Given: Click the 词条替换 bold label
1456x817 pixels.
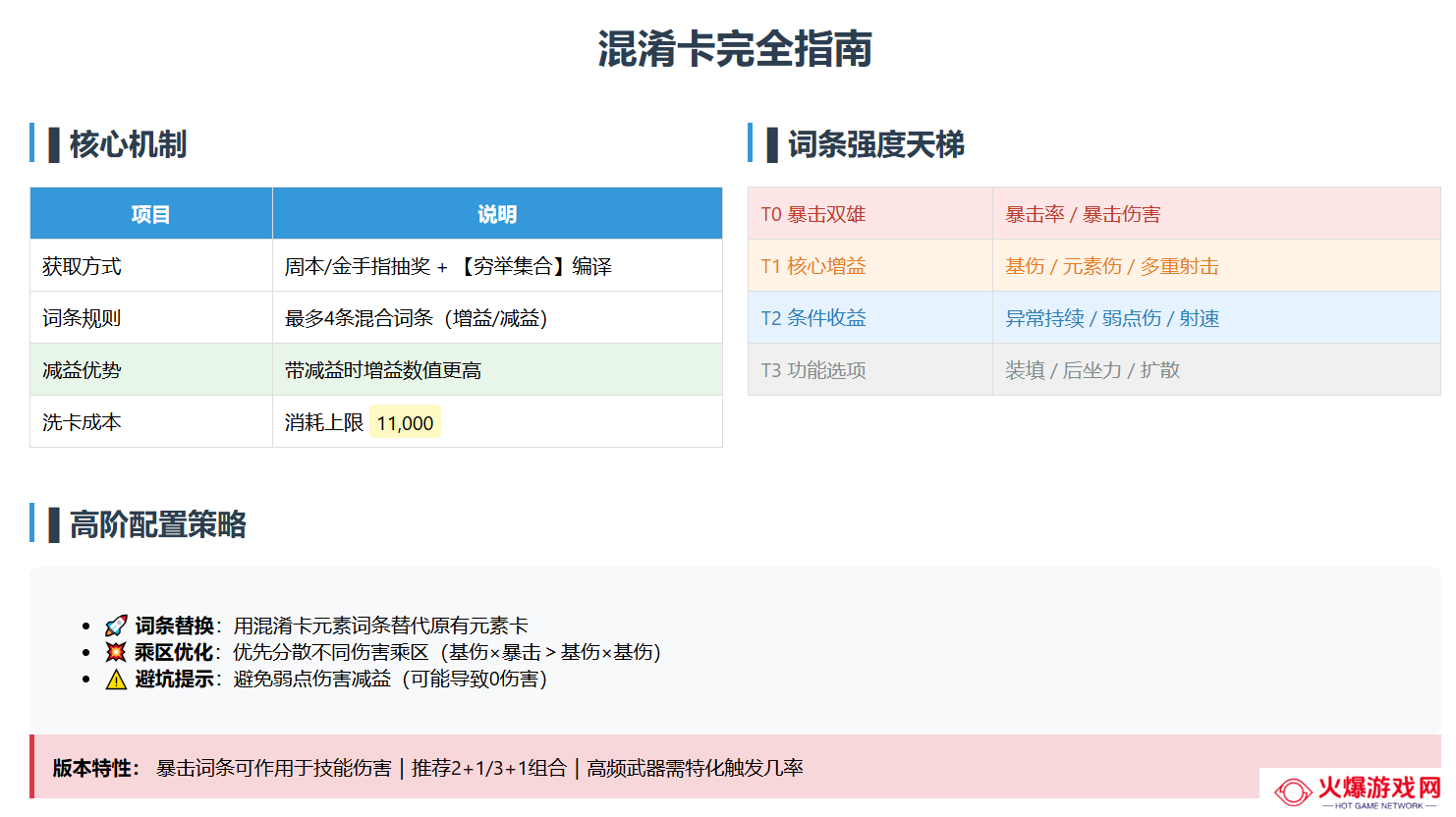Looking at the screenshot, I should tap(174, 626).
